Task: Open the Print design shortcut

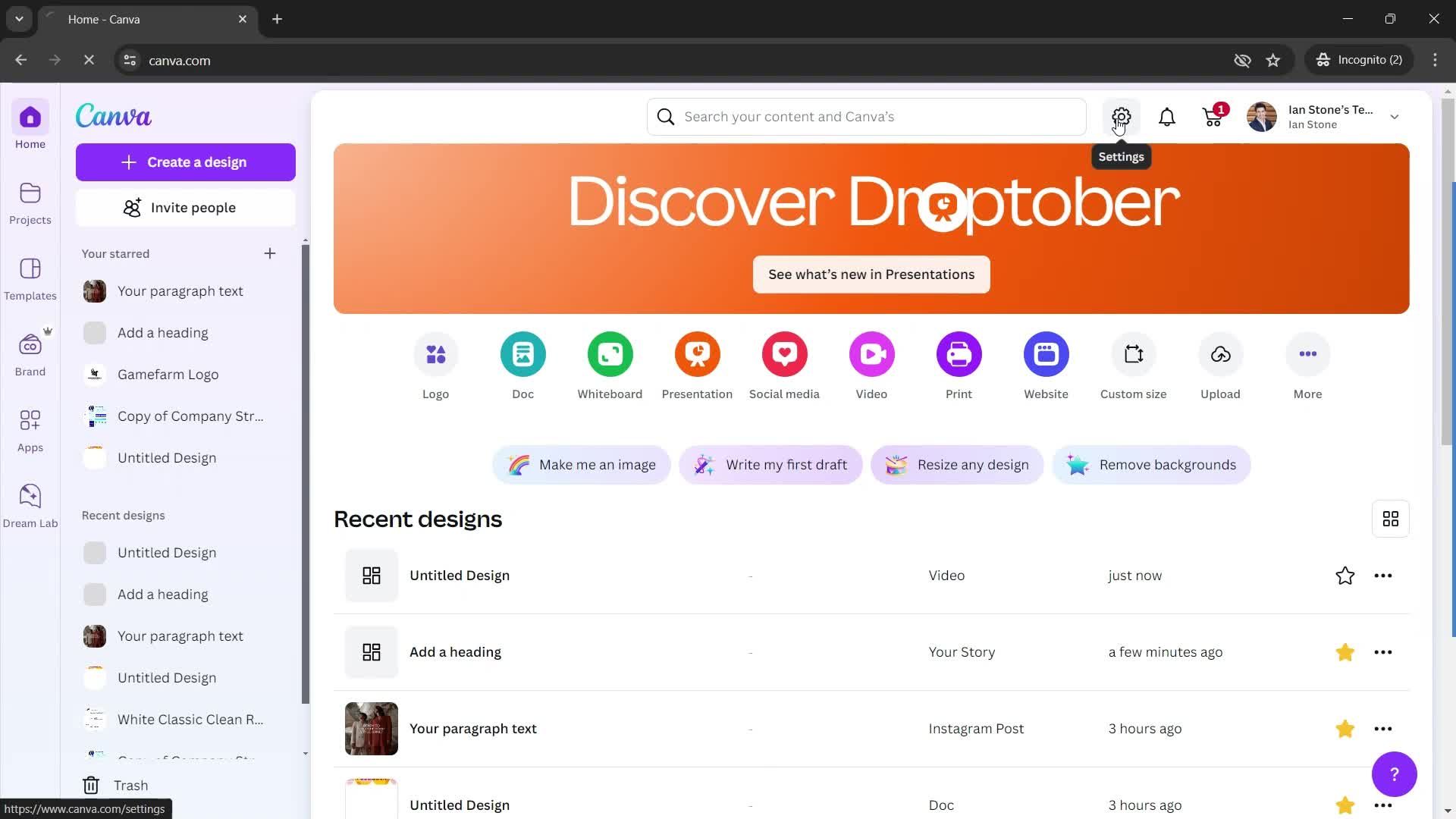Action: 959,354
